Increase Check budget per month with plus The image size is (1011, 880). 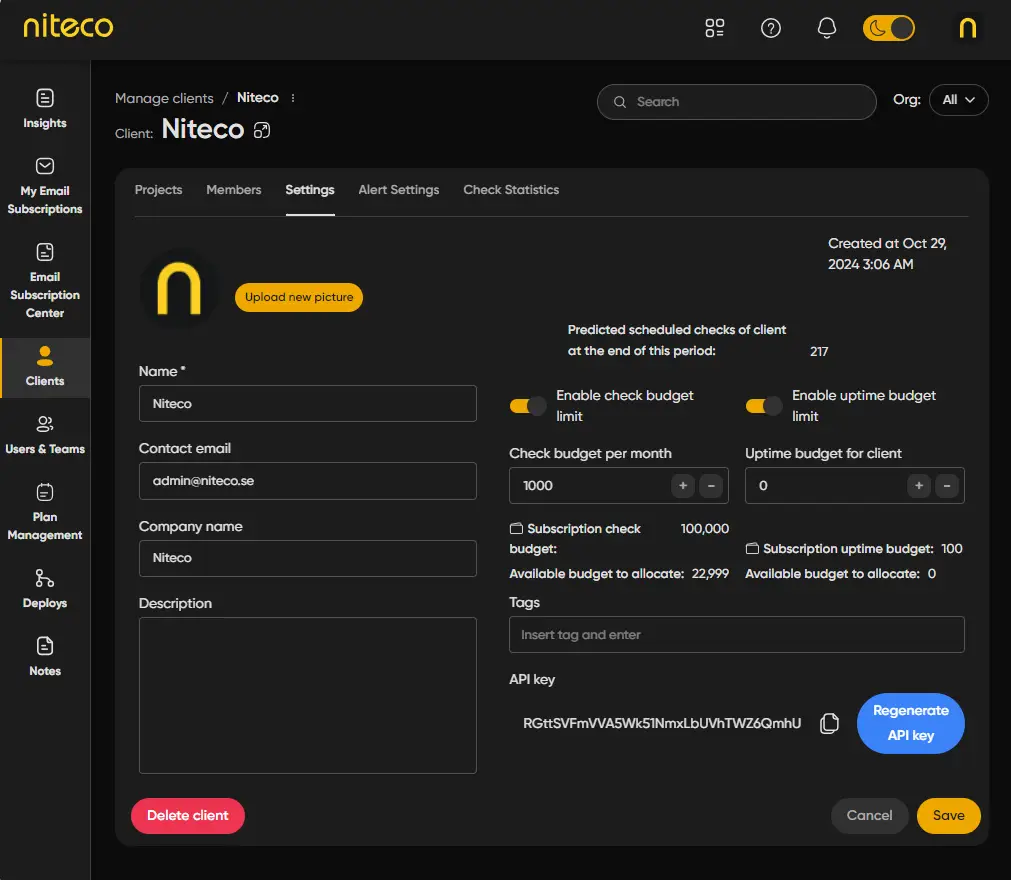pos(683,485)
